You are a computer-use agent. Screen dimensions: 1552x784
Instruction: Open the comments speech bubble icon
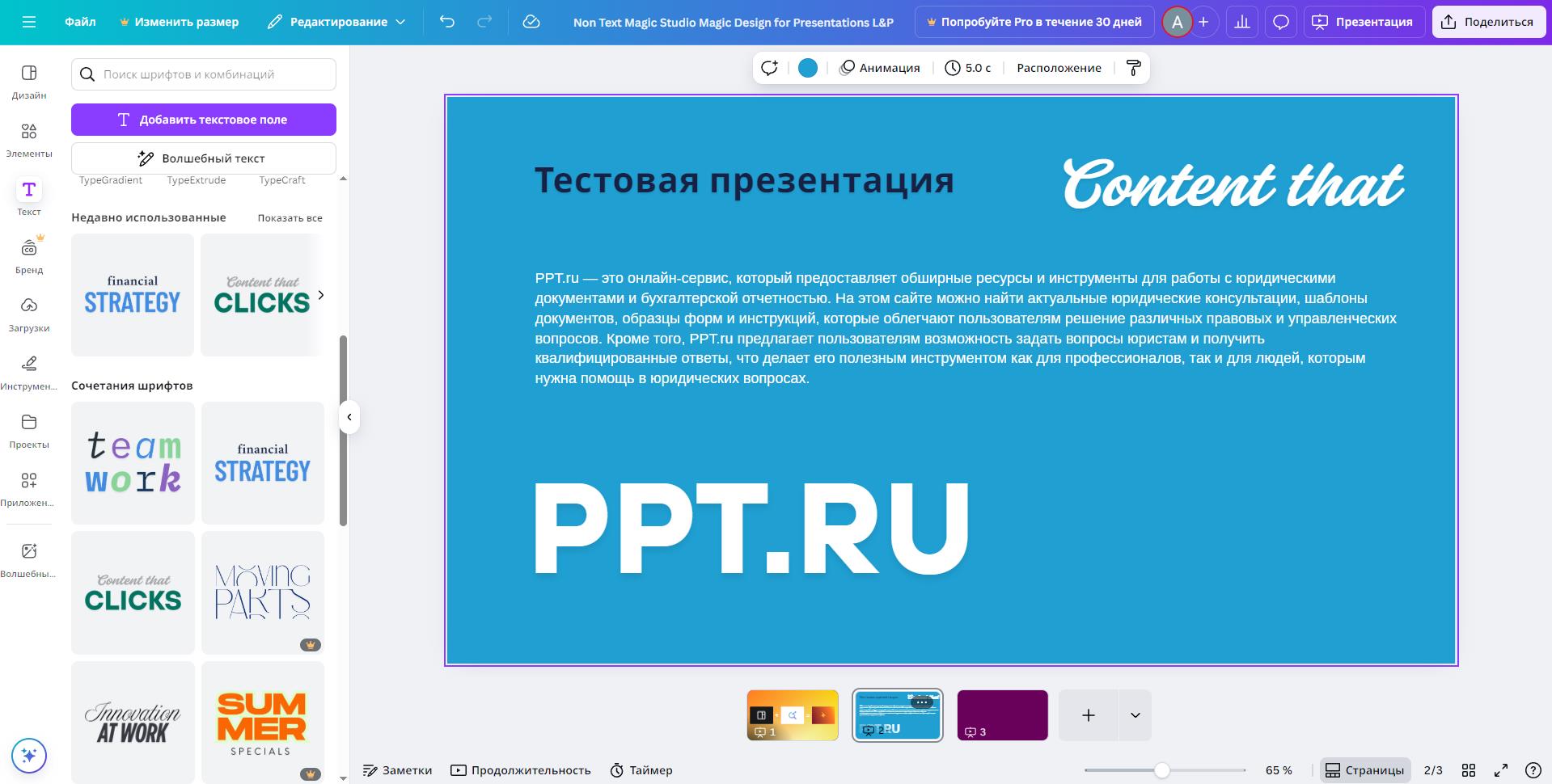pyautogui.click(x=1280, y=22)
